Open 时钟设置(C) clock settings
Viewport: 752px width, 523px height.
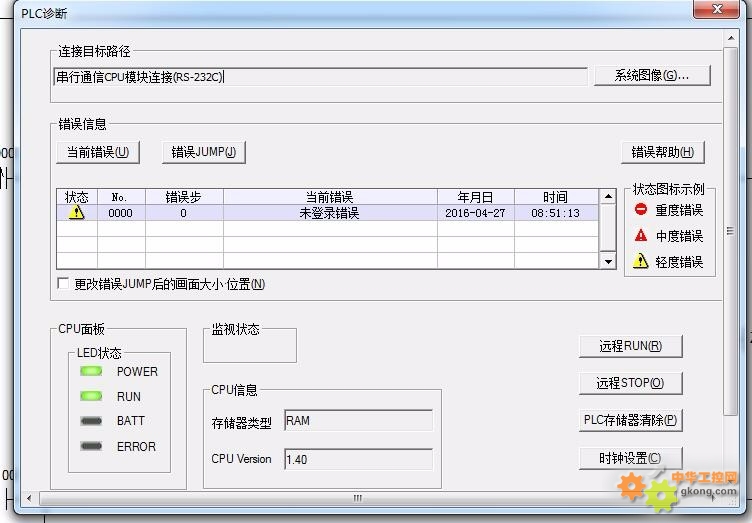pyautogui.click(x=631, y=458)
